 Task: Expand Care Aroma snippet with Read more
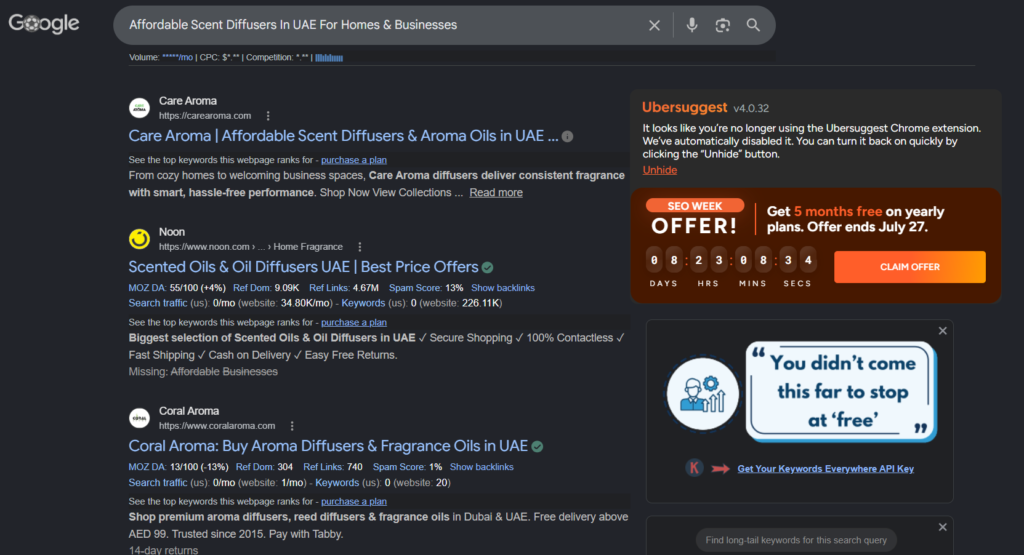[496, 193]
